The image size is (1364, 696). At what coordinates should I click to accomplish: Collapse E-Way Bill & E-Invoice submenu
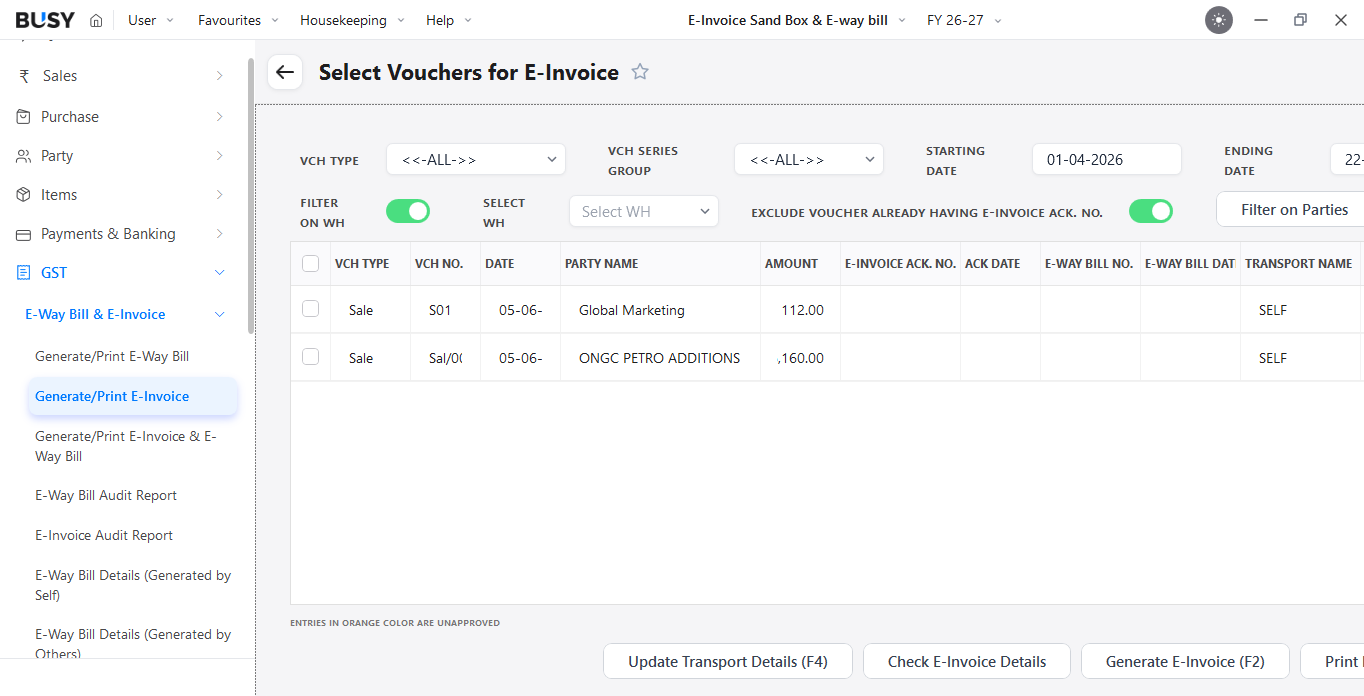(x=219, y=315)
